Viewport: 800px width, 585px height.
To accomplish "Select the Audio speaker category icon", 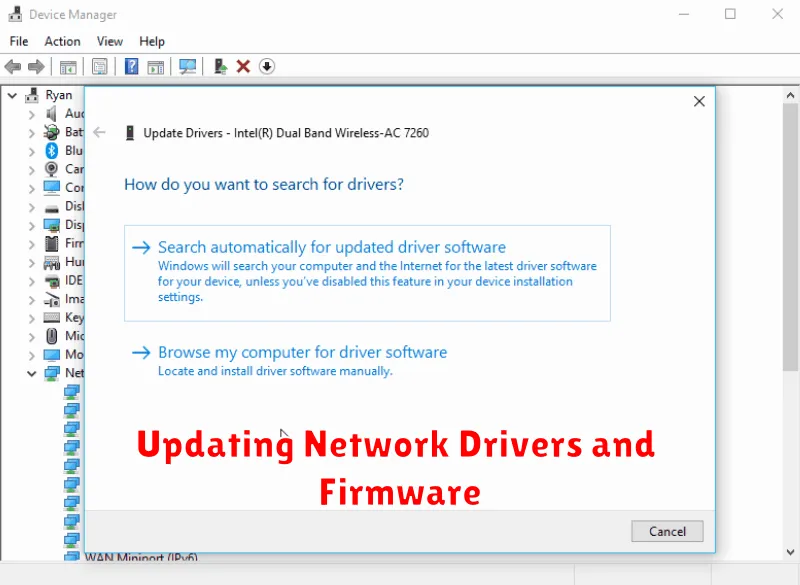I will [52, 113].
